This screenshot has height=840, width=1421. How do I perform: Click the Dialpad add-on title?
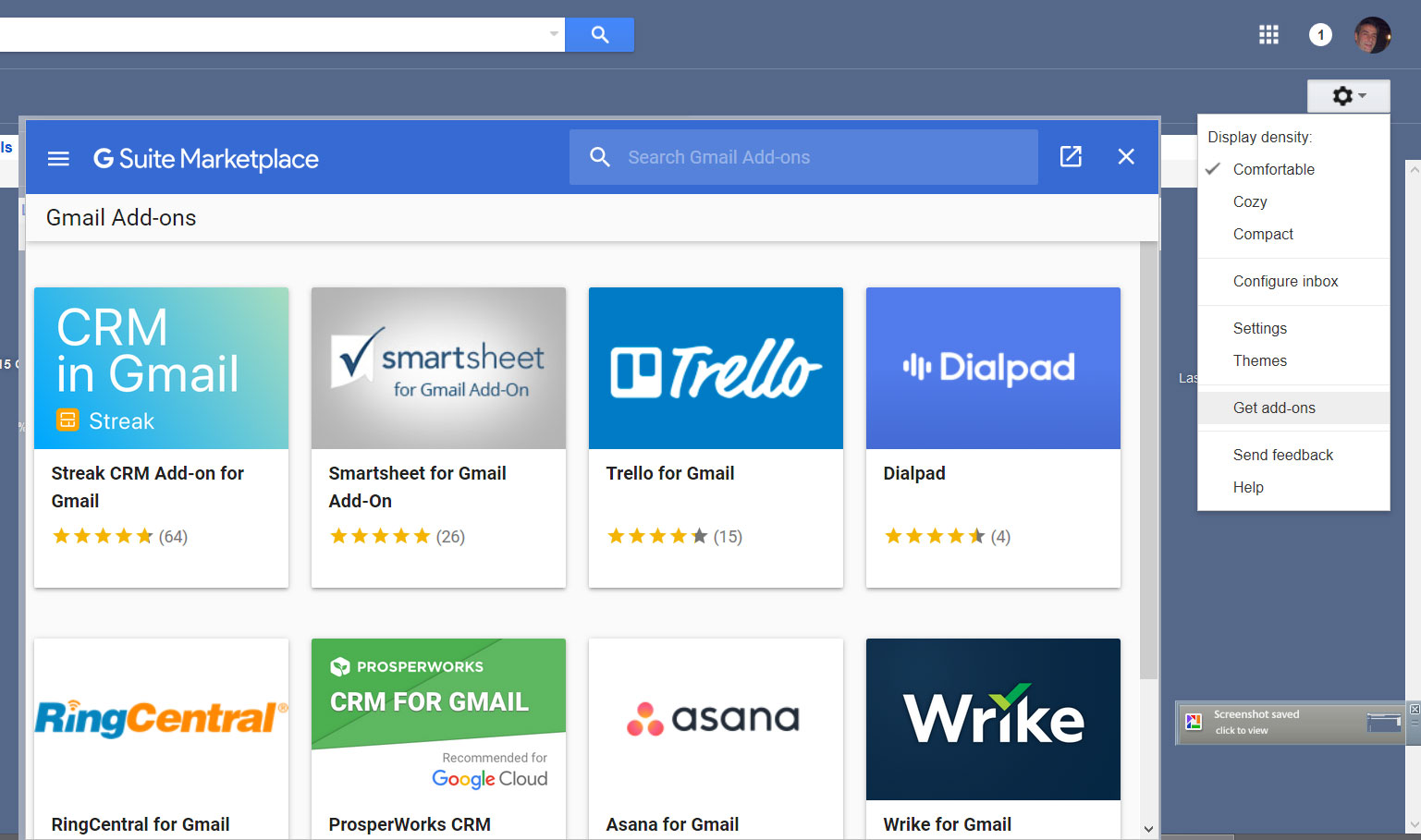(x=914, y=473)
